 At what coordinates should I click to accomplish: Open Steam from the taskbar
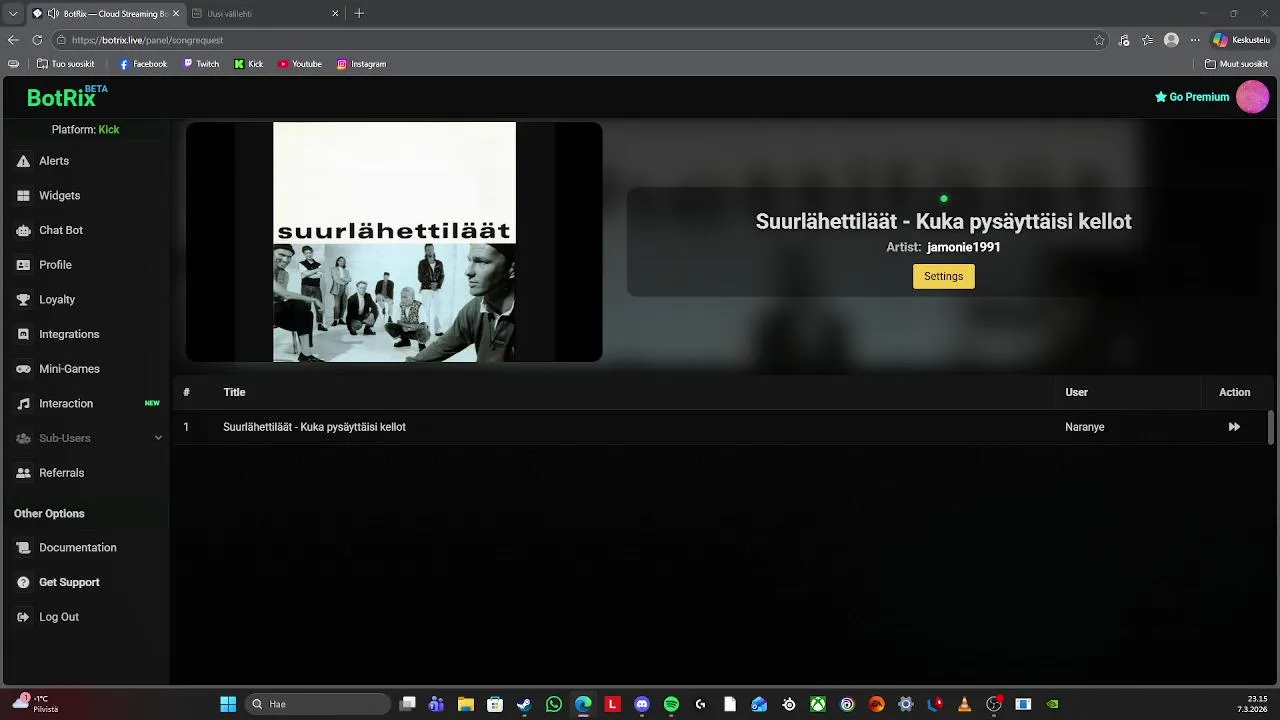pos(524,704)
